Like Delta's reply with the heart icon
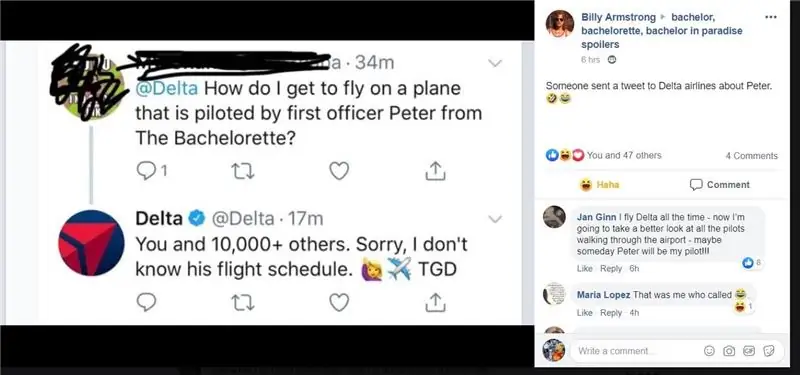The height and width of the screenshot is (375, 800). click(339, 303)
